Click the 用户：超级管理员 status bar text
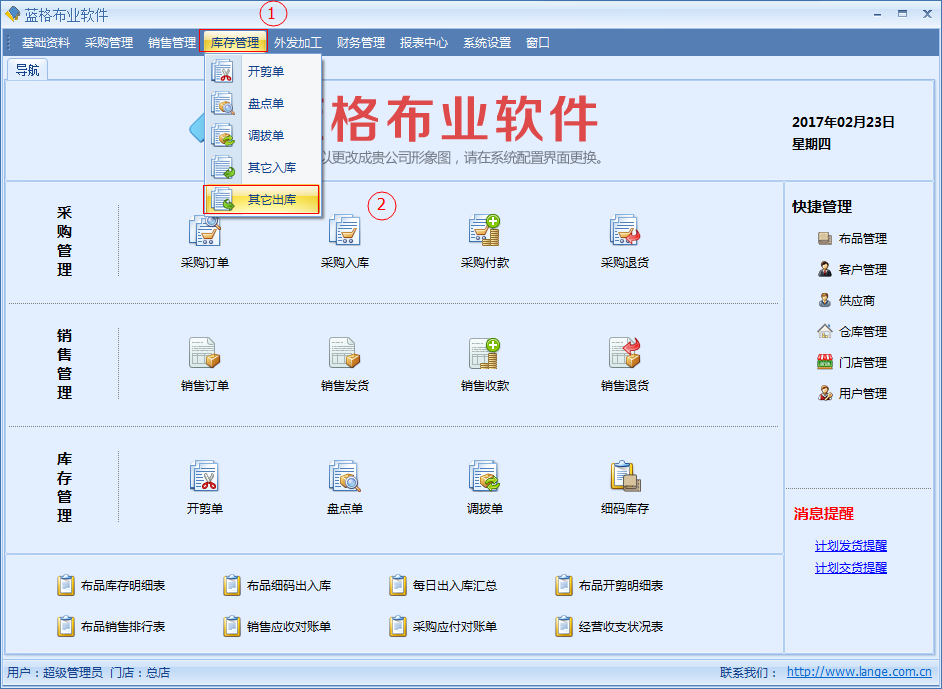 pos(55,672)
